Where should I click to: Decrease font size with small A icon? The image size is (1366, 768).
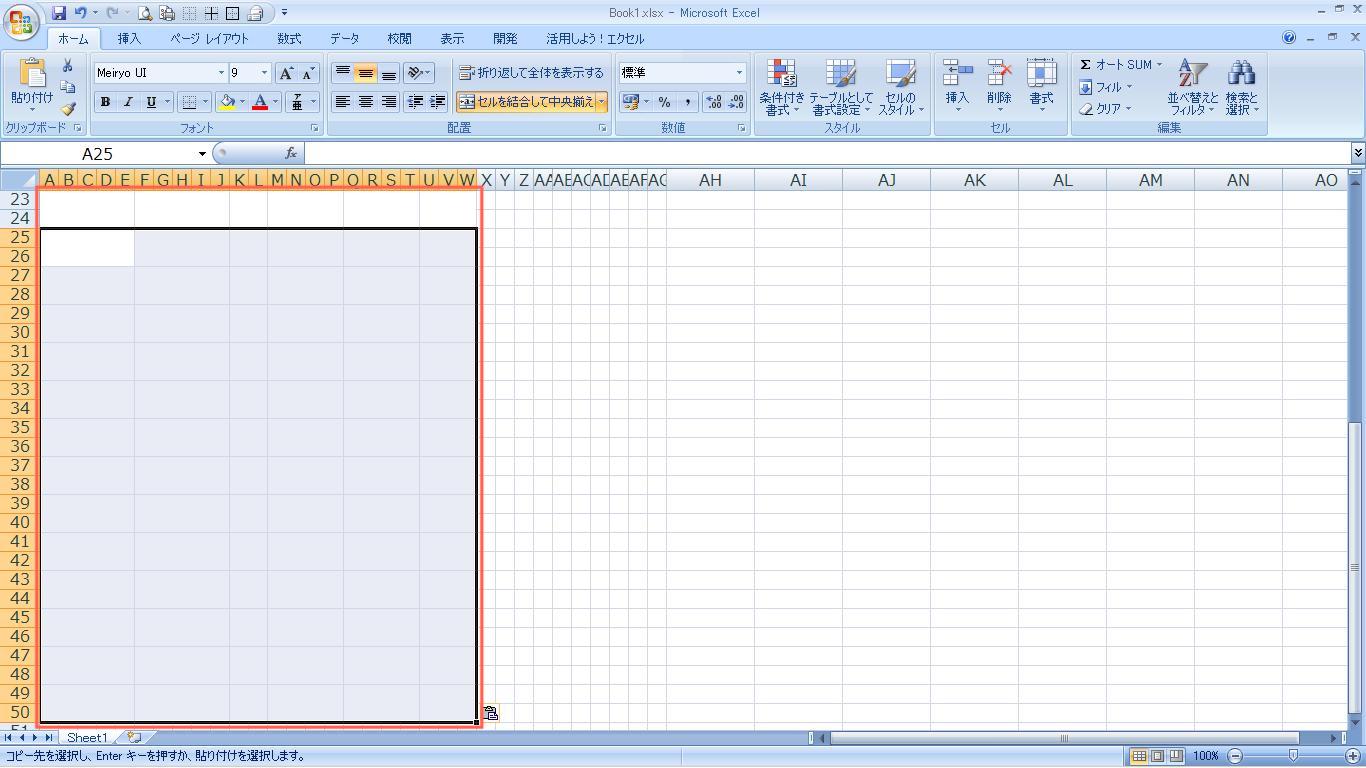pyautogui.click(x=308, y=73)
